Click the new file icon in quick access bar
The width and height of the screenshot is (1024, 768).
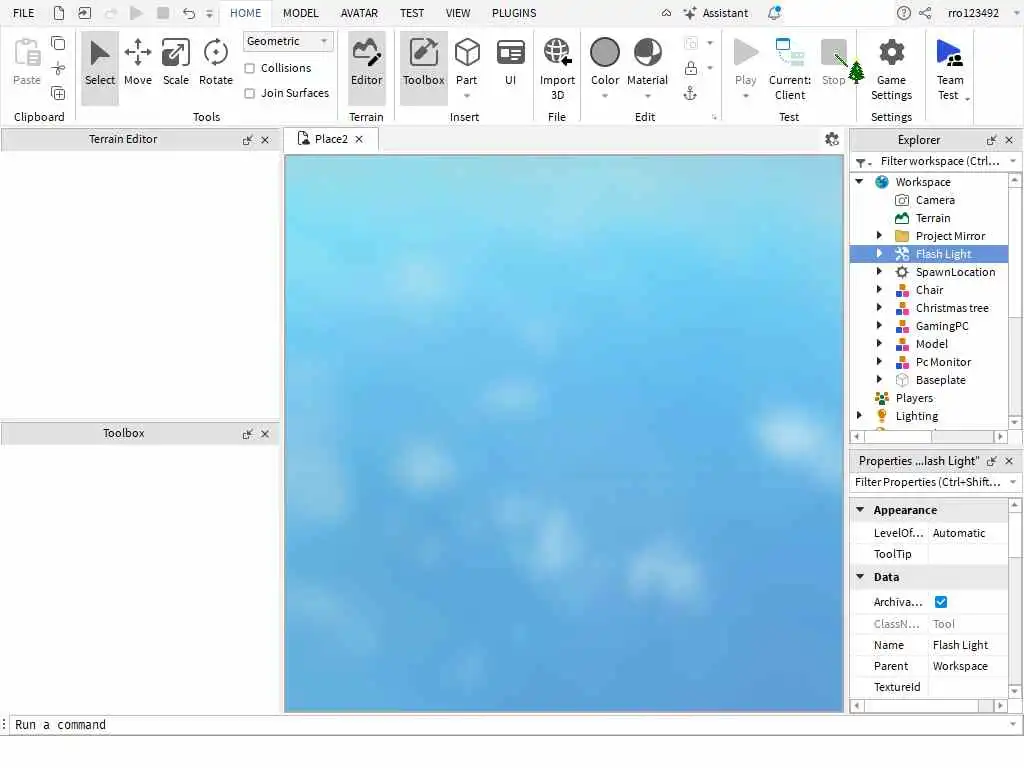pos(59,13)
